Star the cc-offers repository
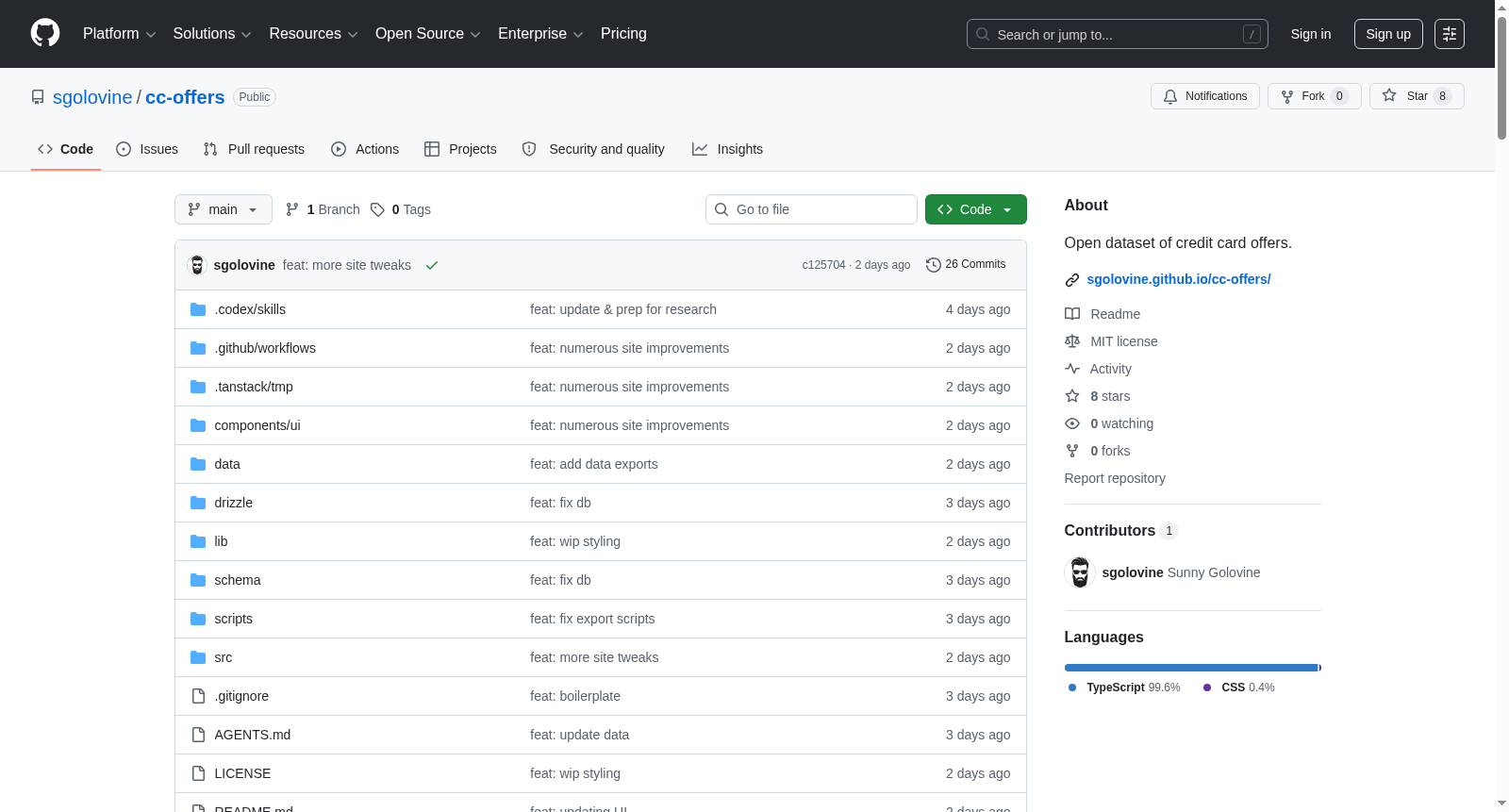The width and height of the screenshot is (1509, 812). click(x=1417, y=96)
